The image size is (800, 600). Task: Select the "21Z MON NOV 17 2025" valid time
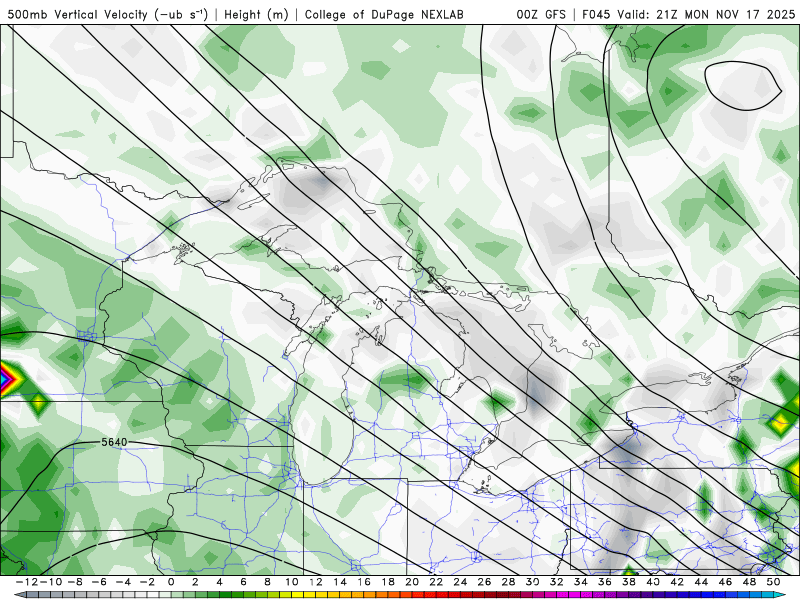[x=726, y=14]
